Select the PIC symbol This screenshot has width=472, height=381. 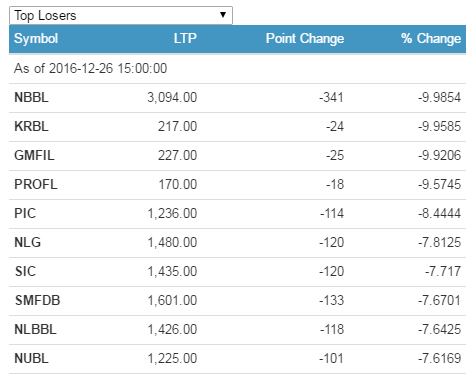25,213
